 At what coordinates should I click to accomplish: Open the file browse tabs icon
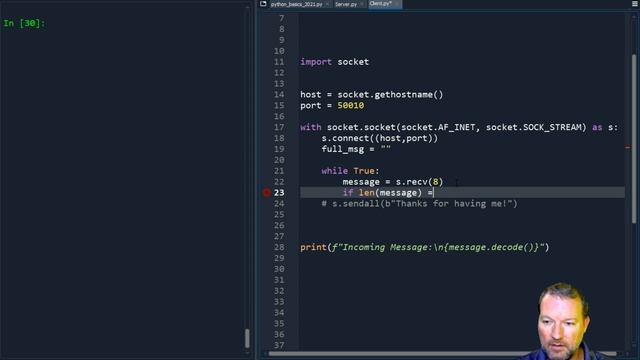pyautogui.click(x=263, y=4)
